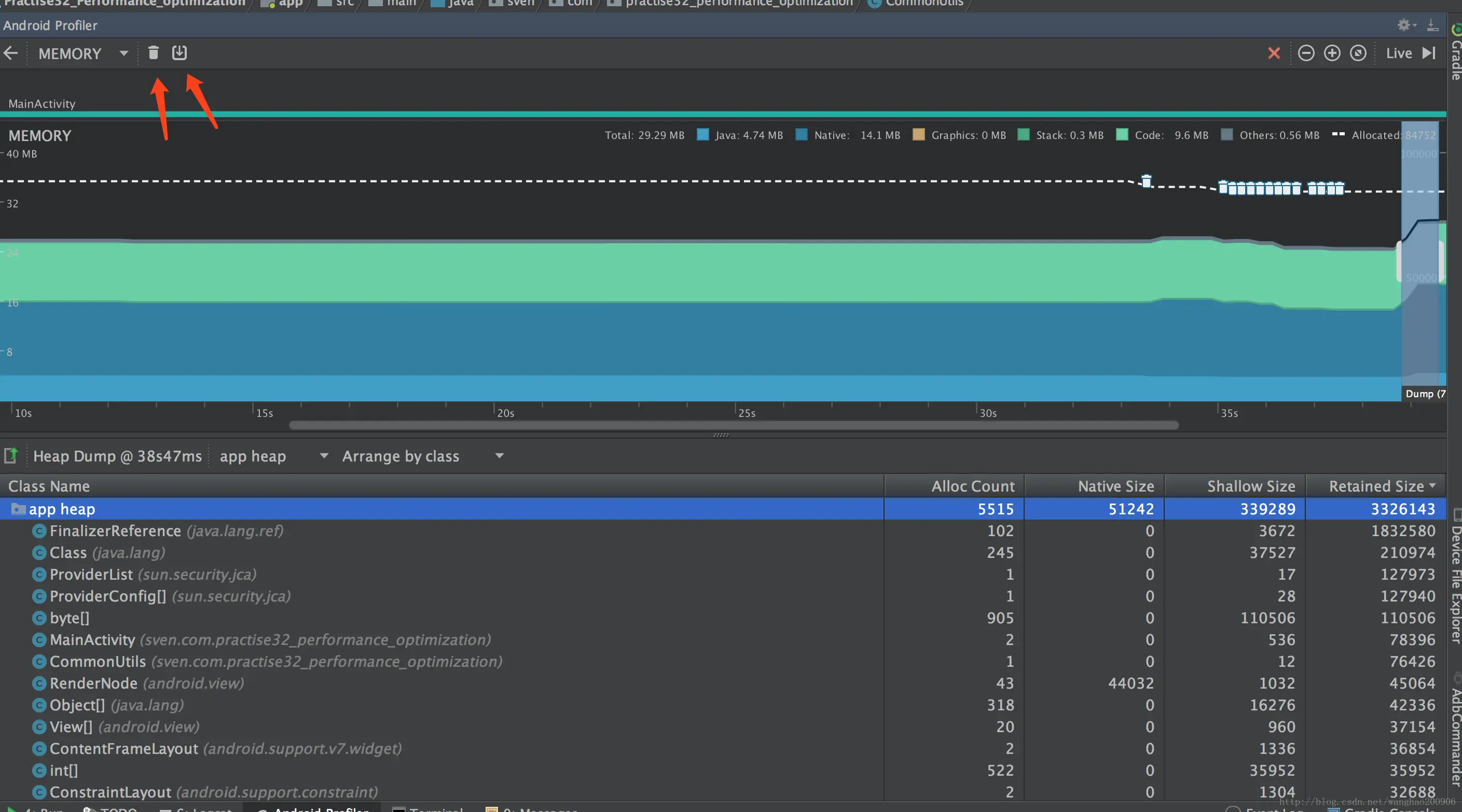The height and width of the screenshot is (812, 1462).
Task: Select the CommonUtils class row
Action: [723, 661]
